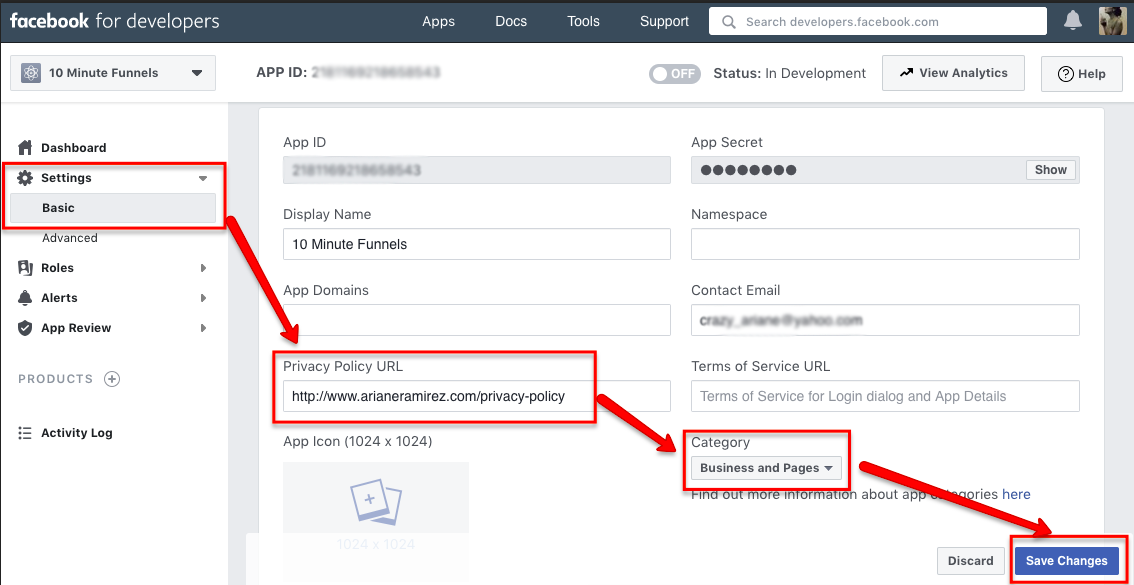This screenshot has width=1134, height=585.
Task: Select Advanced settings
Action: [x=69, y=238]
